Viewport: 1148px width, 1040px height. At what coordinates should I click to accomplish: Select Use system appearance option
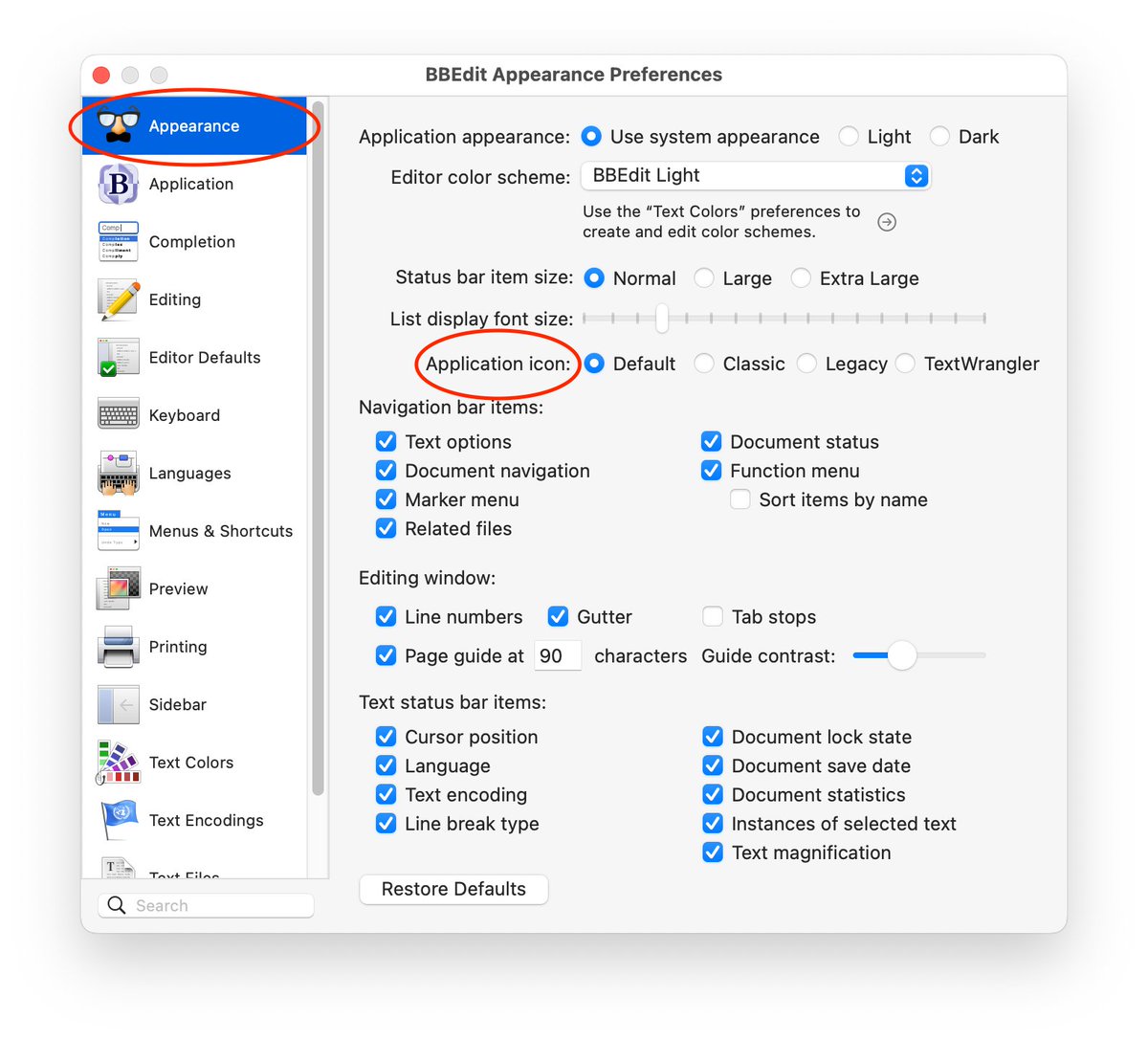(x=592, y=137)
